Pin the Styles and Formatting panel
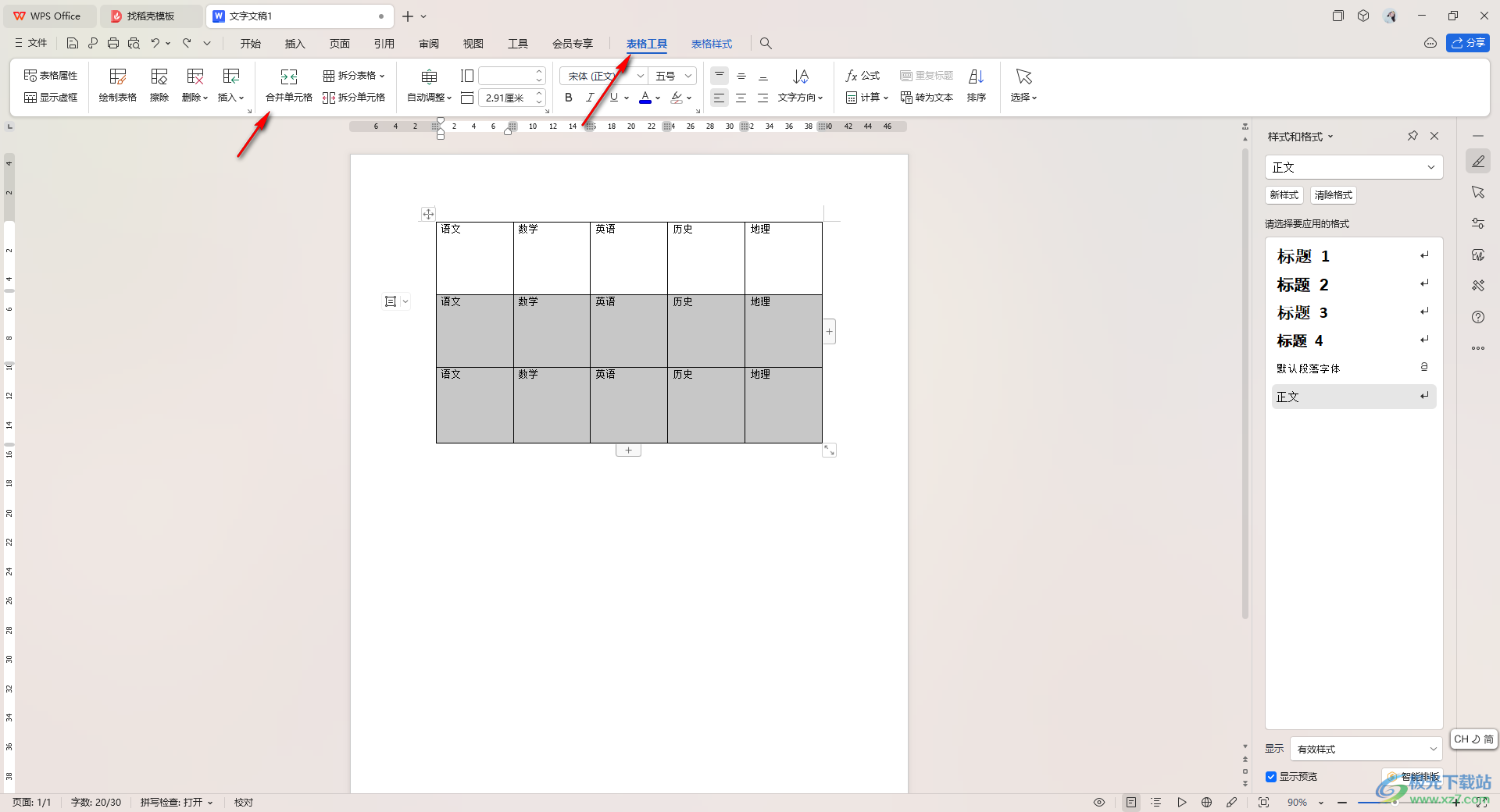Viewport: 1500px width, 812px height. point(1412,136)
